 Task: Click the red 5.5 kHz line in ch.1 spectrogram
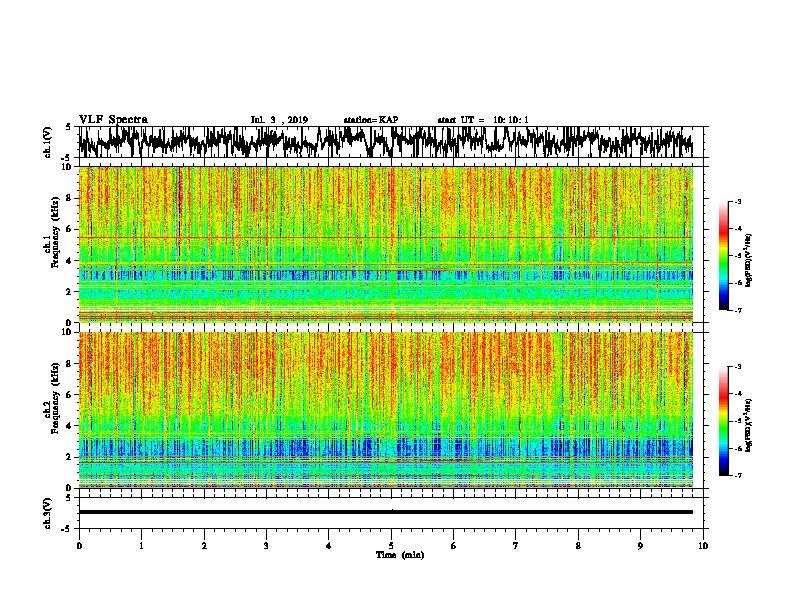pyautogui.click(x=386, y=237)
